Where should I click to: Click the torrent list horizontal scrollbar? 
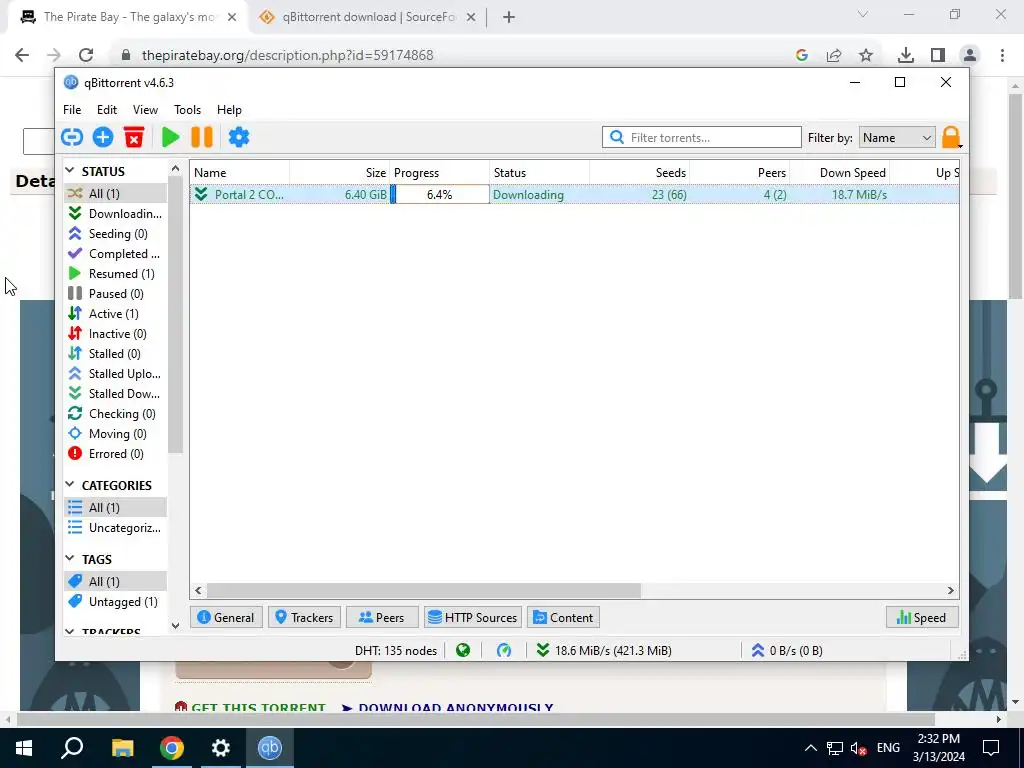[x=424, y=590]
